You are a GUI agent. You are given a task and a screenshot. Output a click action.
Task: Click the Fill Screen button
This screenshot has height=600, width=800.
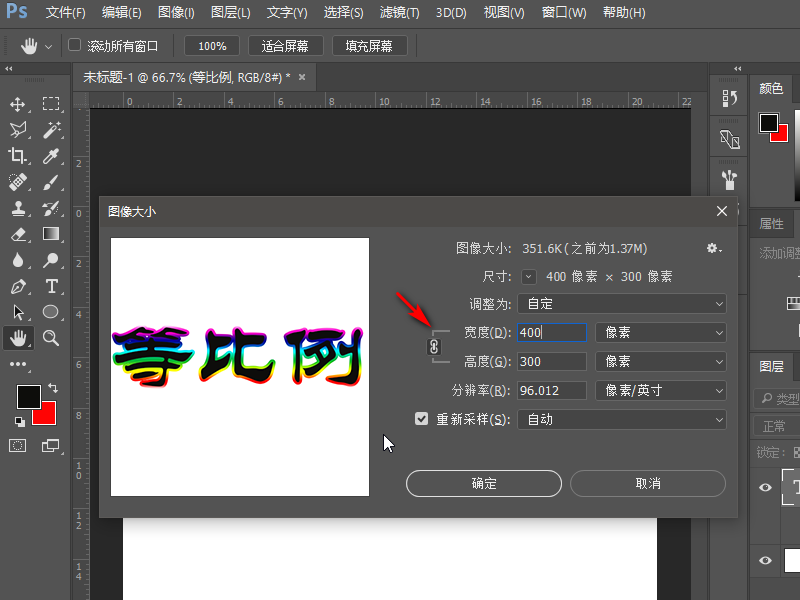pyautogui.click(x=369, y=46)
